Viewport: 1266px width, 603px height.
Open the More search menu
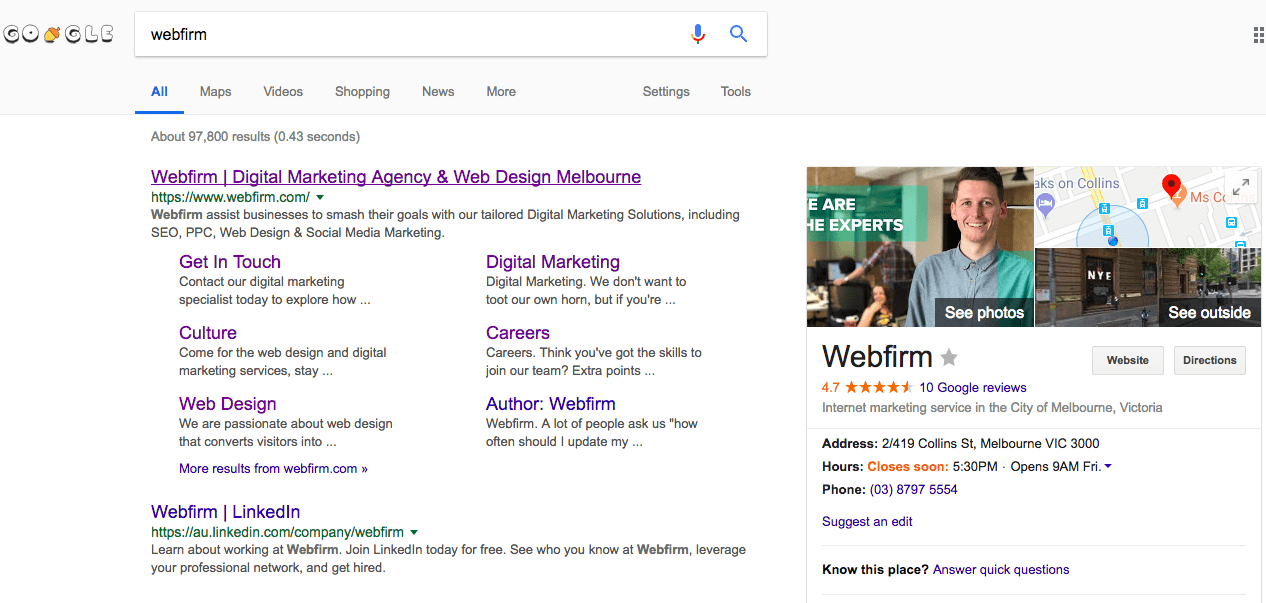[501, 91]
